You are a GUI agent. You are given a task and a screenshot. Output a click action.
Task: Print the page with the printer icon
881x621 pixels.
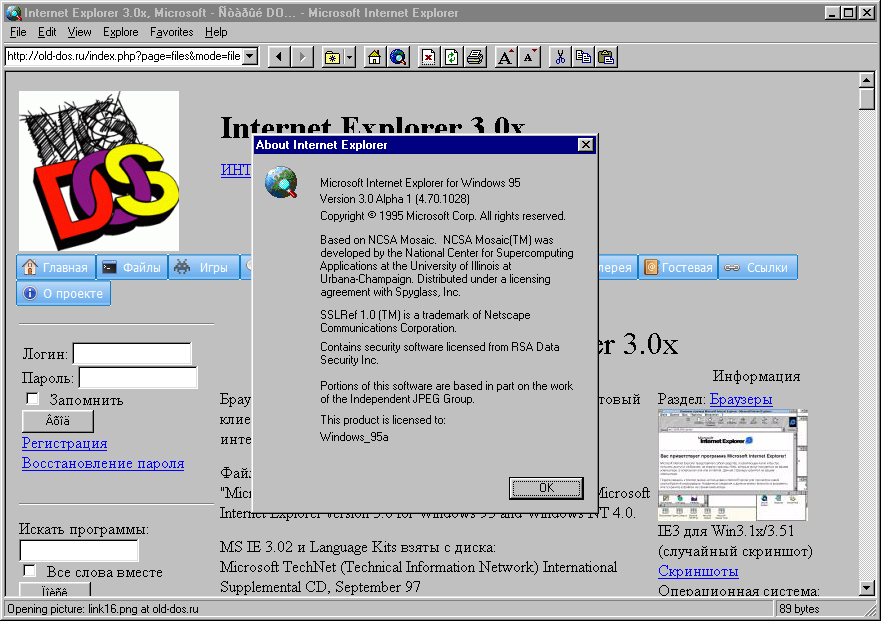(x=475, y=57)
